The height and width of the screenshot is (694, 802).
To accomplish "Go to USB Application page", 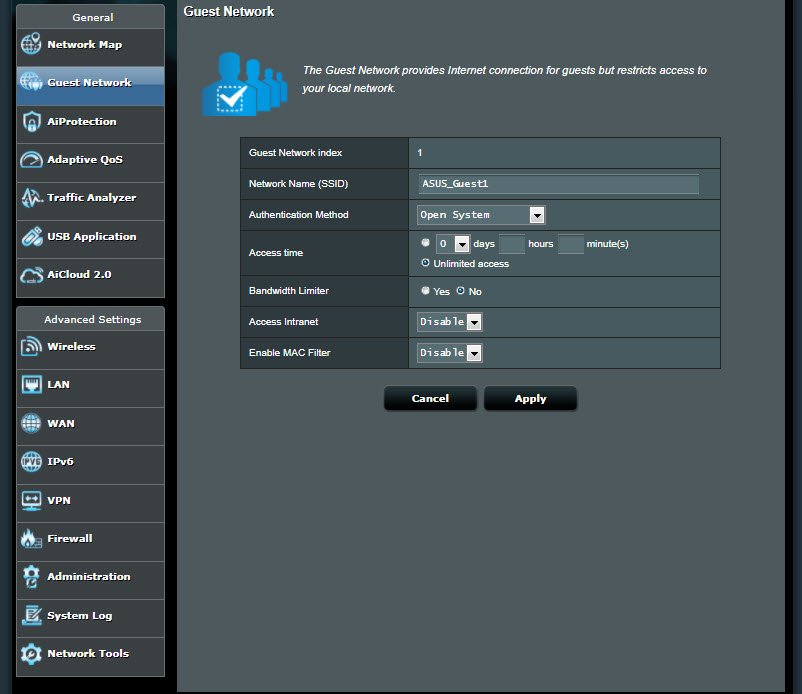I will pyautogui.click(x=91, y=237).
